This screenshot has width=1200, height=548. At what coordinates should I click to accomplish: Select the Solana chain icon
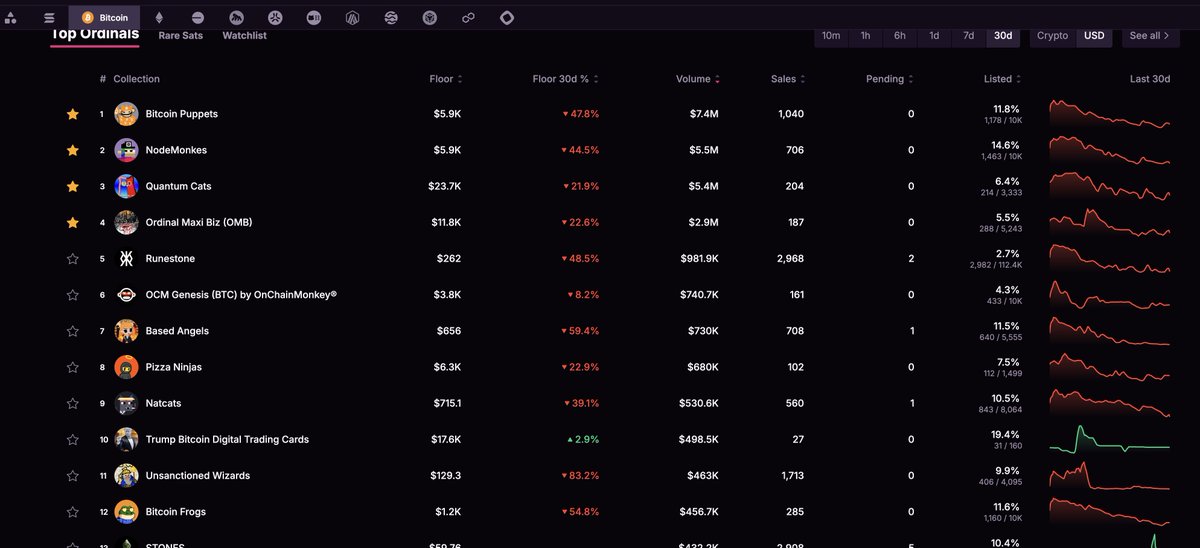48,18
